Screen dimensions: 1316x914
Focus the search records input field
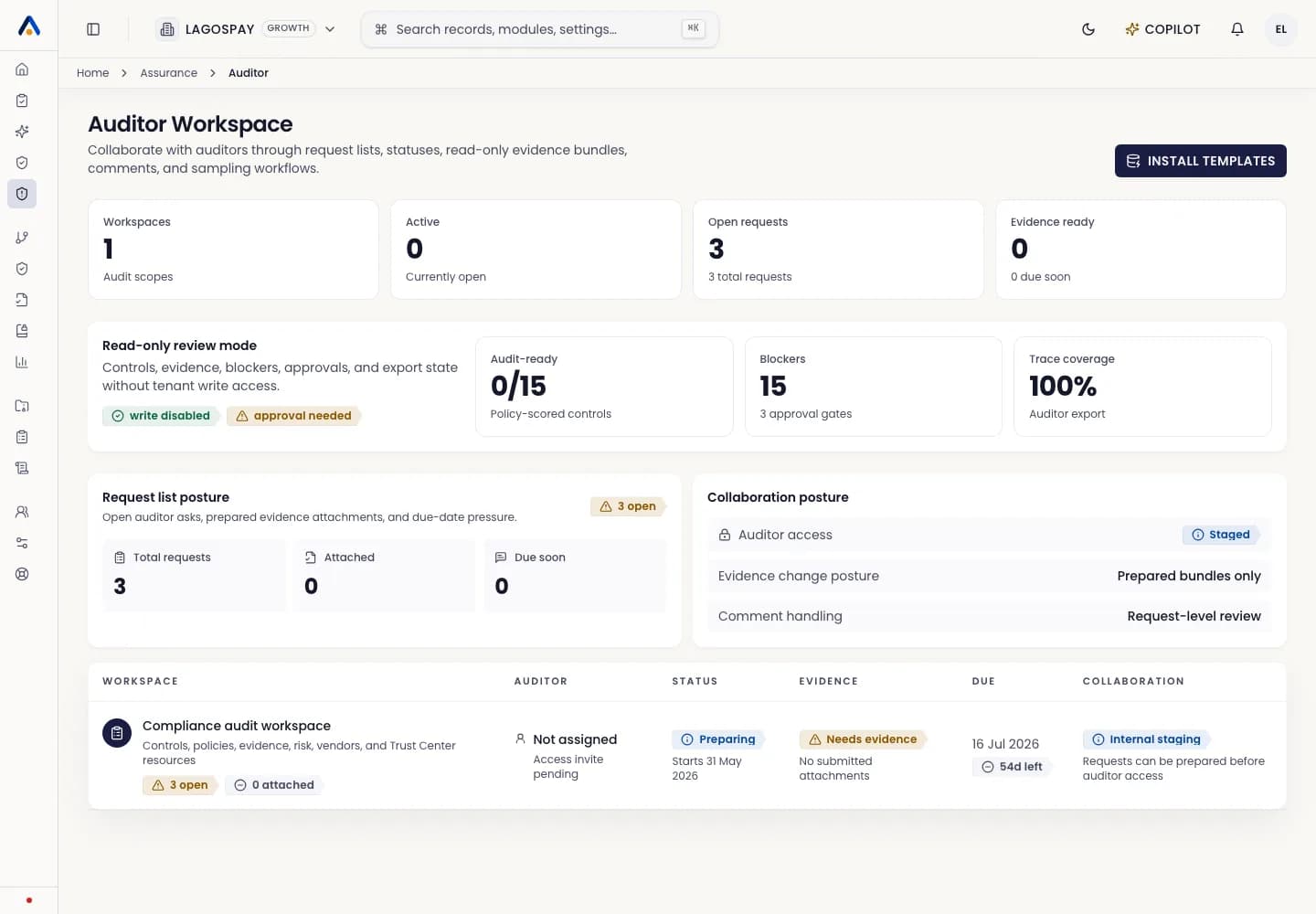540,29
